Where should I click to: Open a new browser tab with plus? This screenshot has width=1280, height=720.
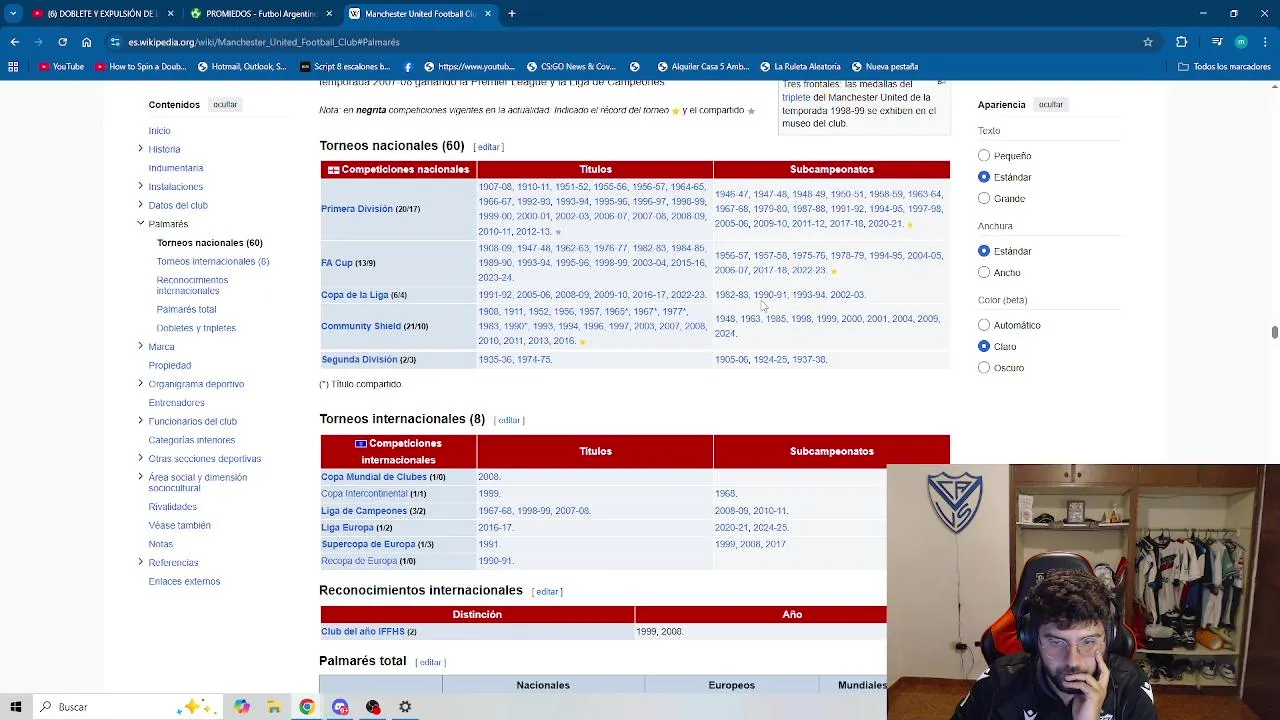click(511, 14)
